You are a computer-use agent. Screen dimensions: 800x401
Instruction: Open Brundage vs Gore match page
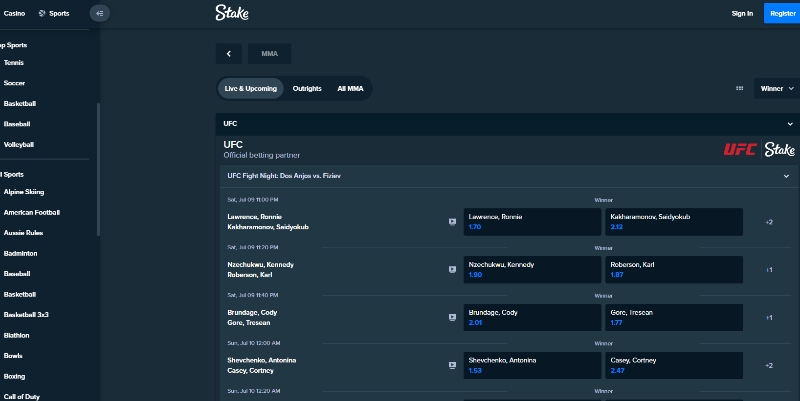(x=252, y=318)
